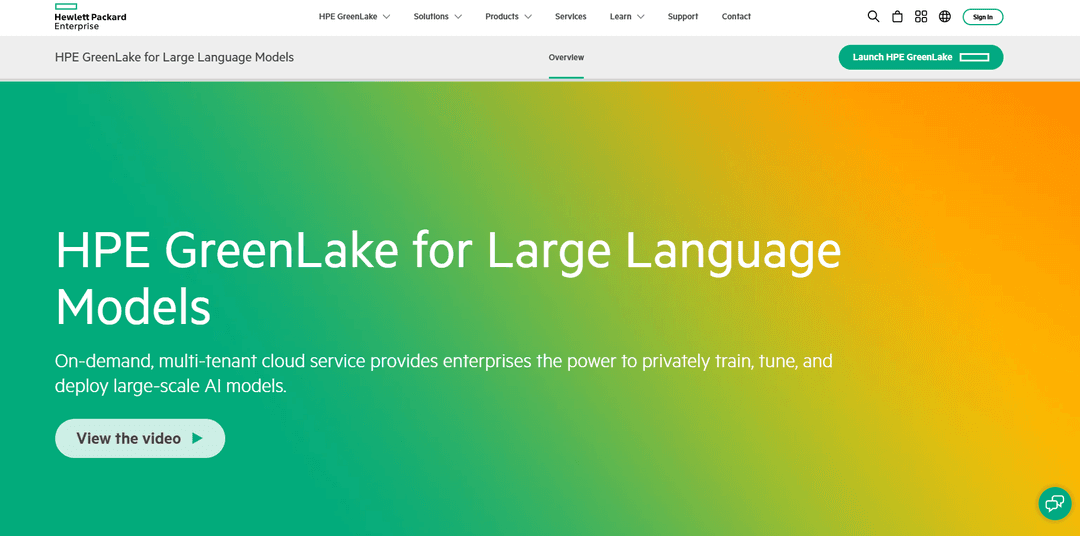Open the Contact menu item

pos(736,17)
